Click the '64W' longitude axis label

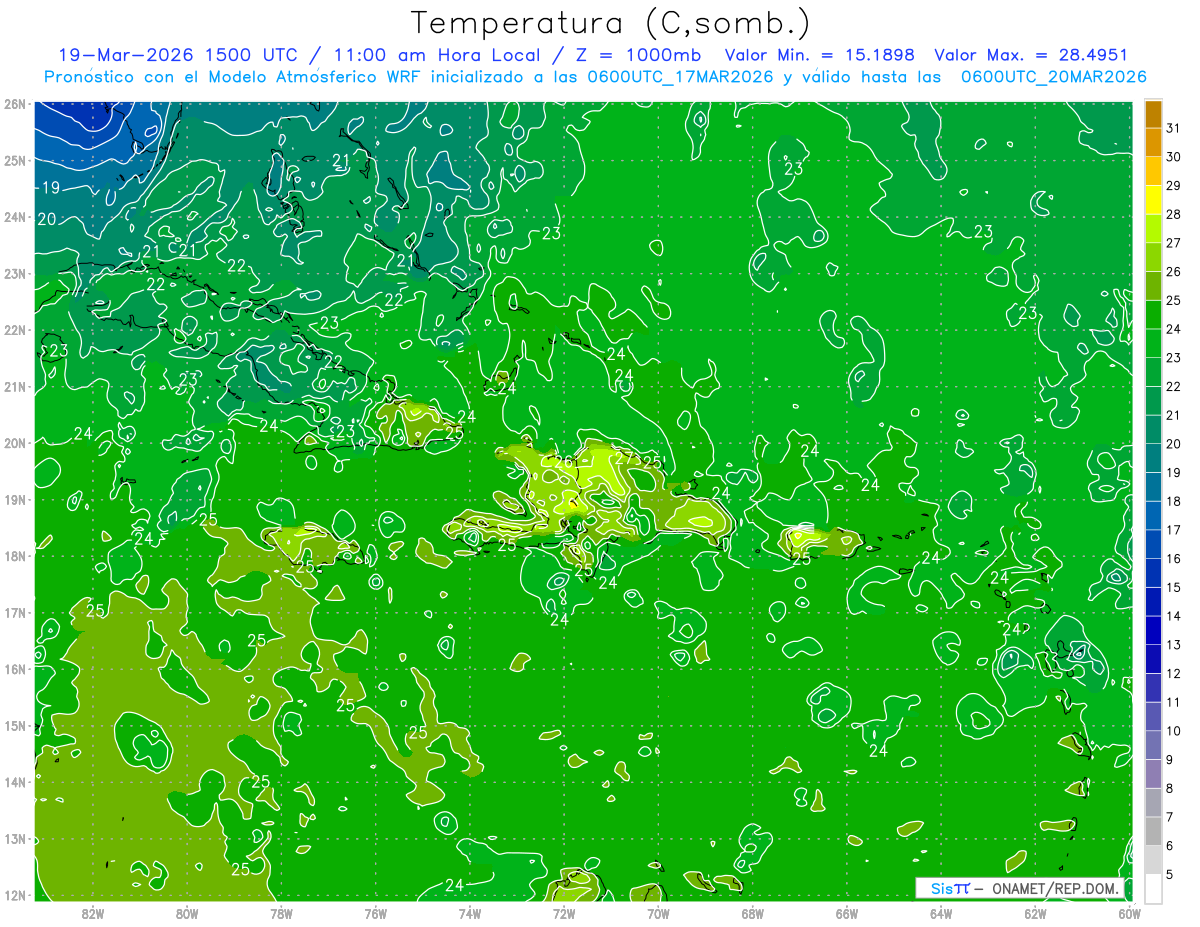tap(941, 913)
